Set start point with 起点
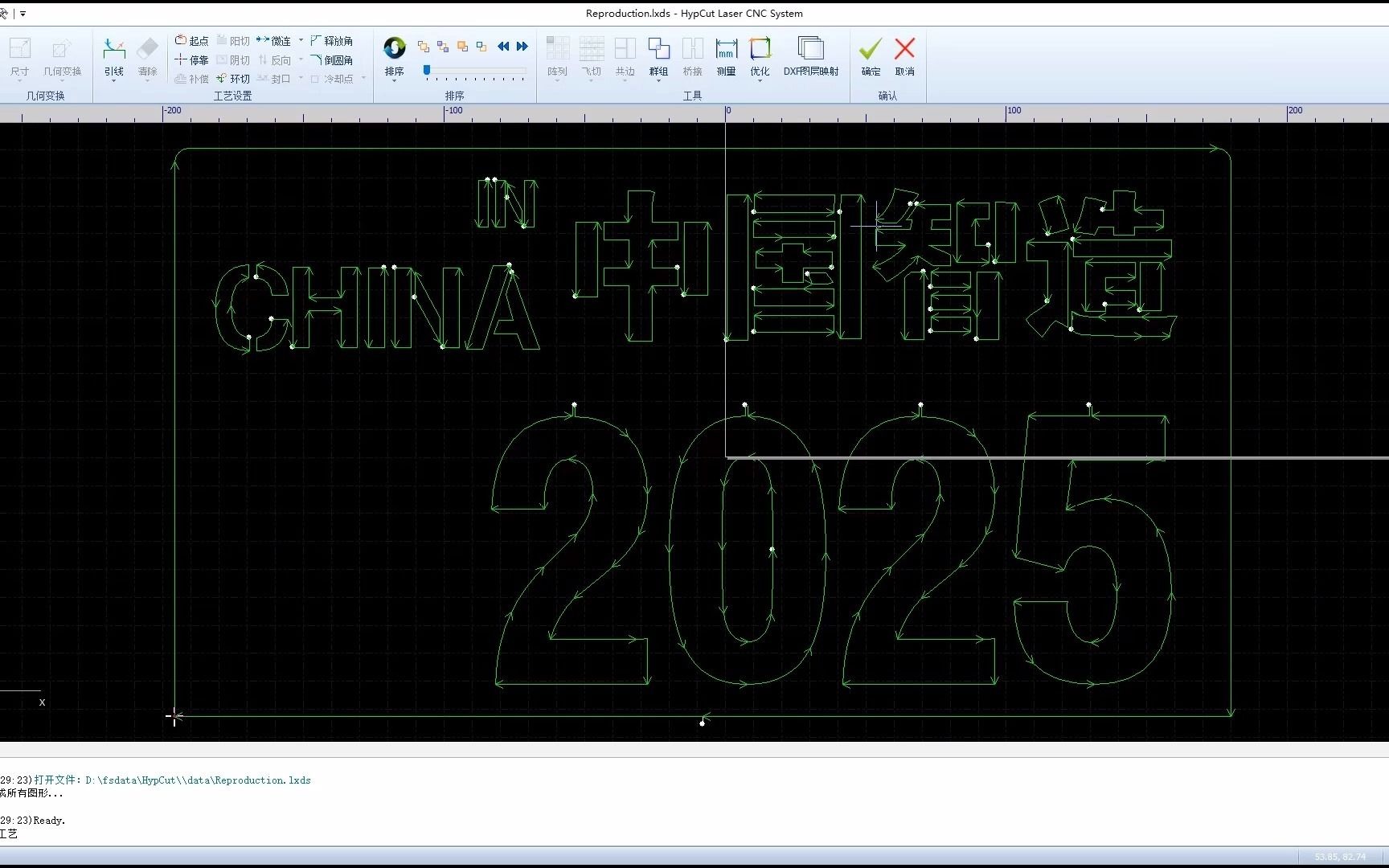The width and height of the screenshot is (1389, 868). click(192, 40)
